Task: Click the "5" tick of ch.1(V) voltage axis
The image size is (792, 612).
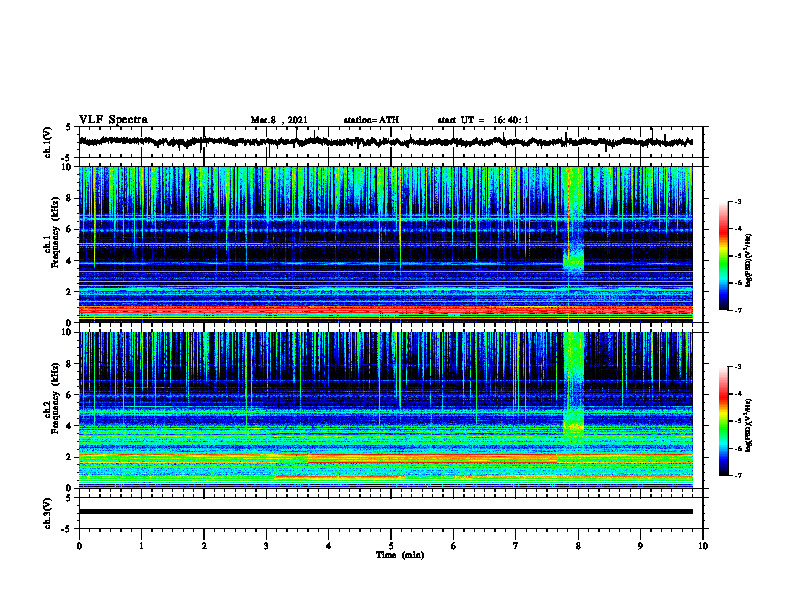Action: tap(68, 128)
